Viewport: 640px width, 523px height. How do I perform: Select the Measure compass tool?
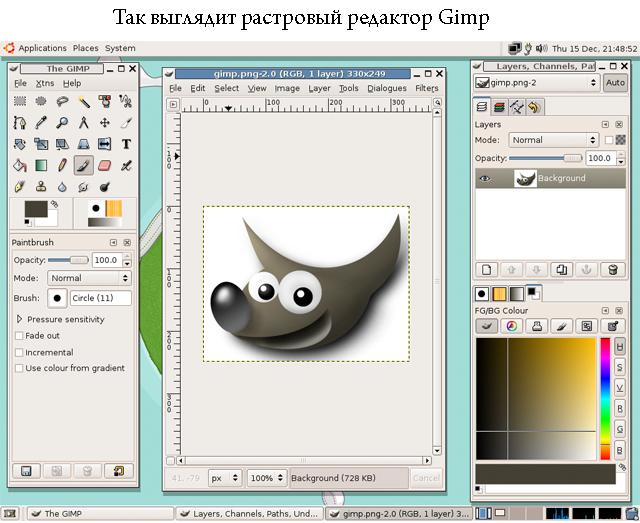coord(84,122)
